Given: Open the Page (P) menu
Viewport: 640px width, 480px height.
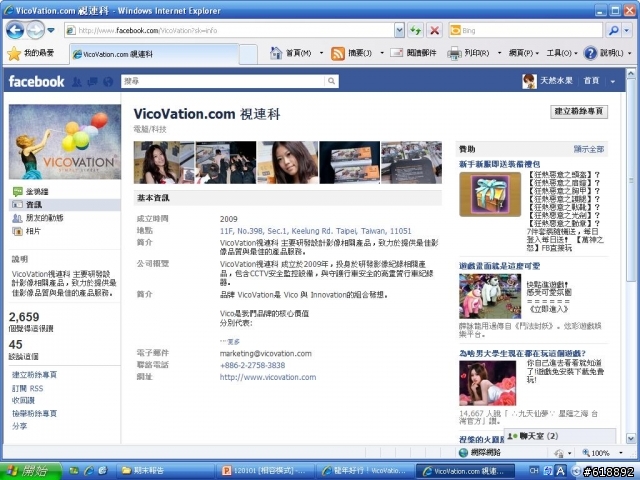Looking at the screenshot, I should point(524,53).
